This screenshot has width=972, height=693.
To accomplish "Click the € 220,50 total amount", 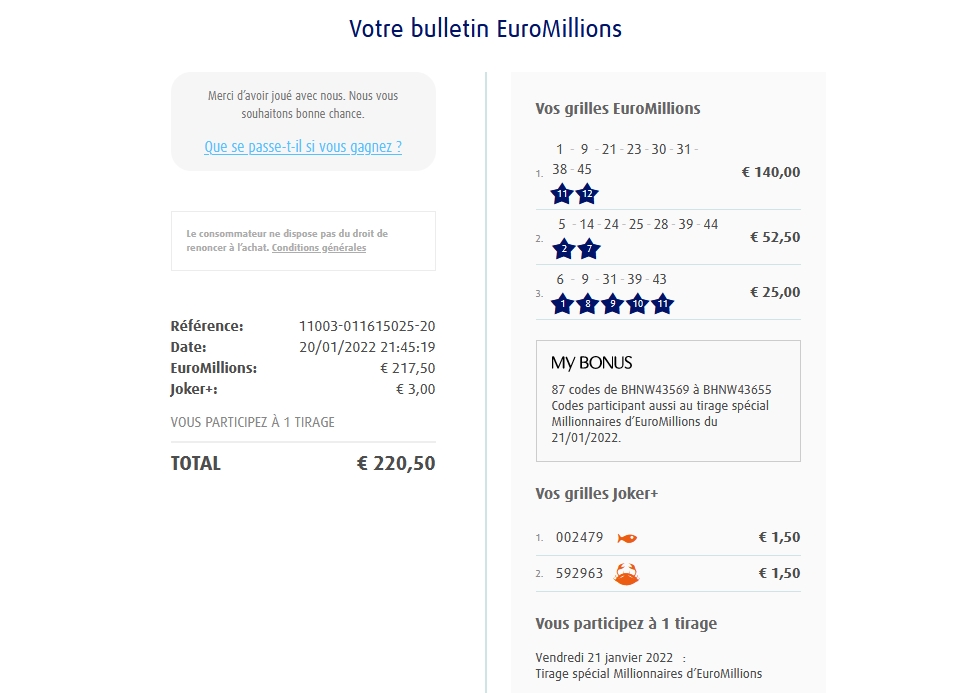I will coord(396,464).
